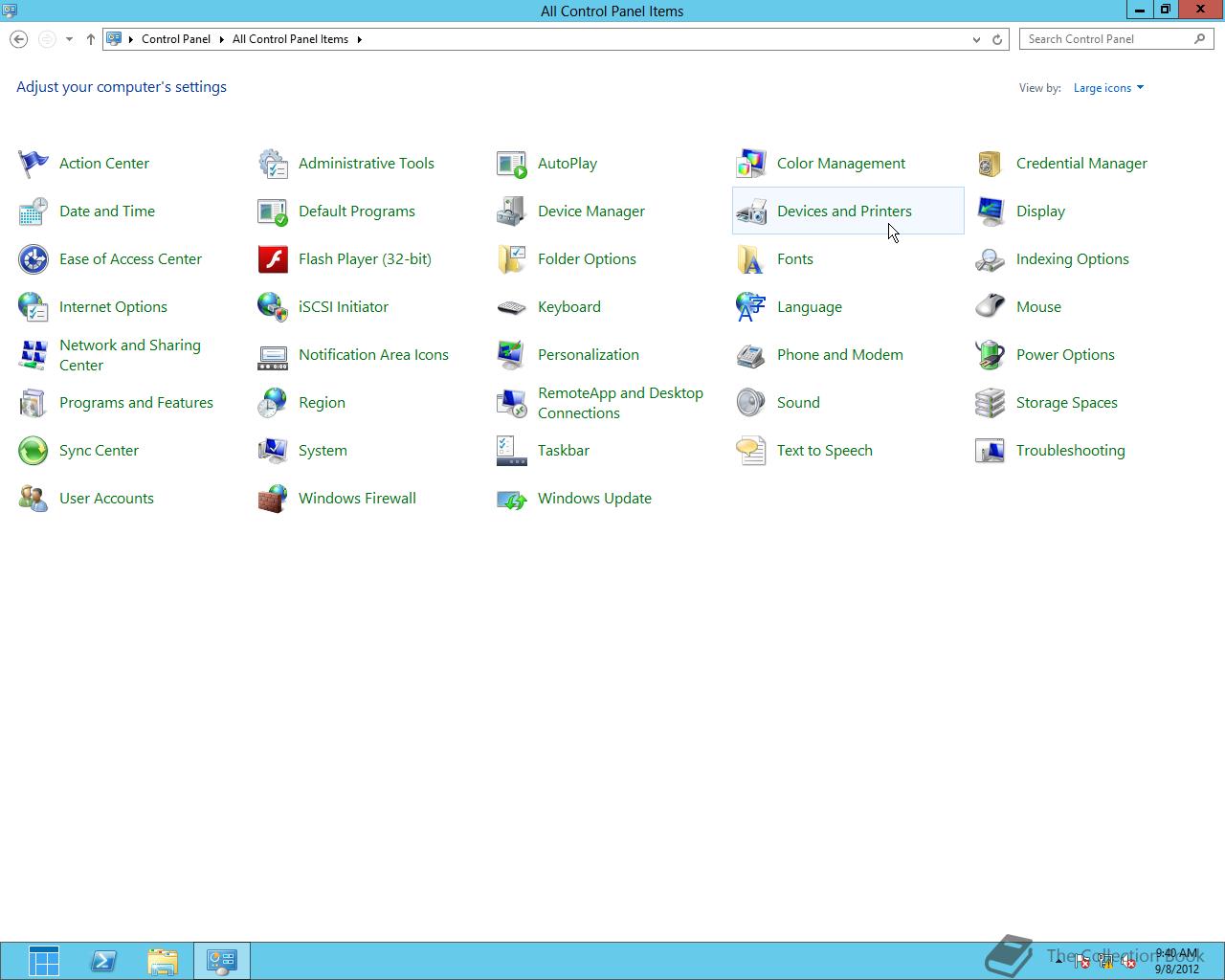This screenshot has width=1225, height=980.
Task: Open the Folder Options icon
Action: click(x=512, y=259)
